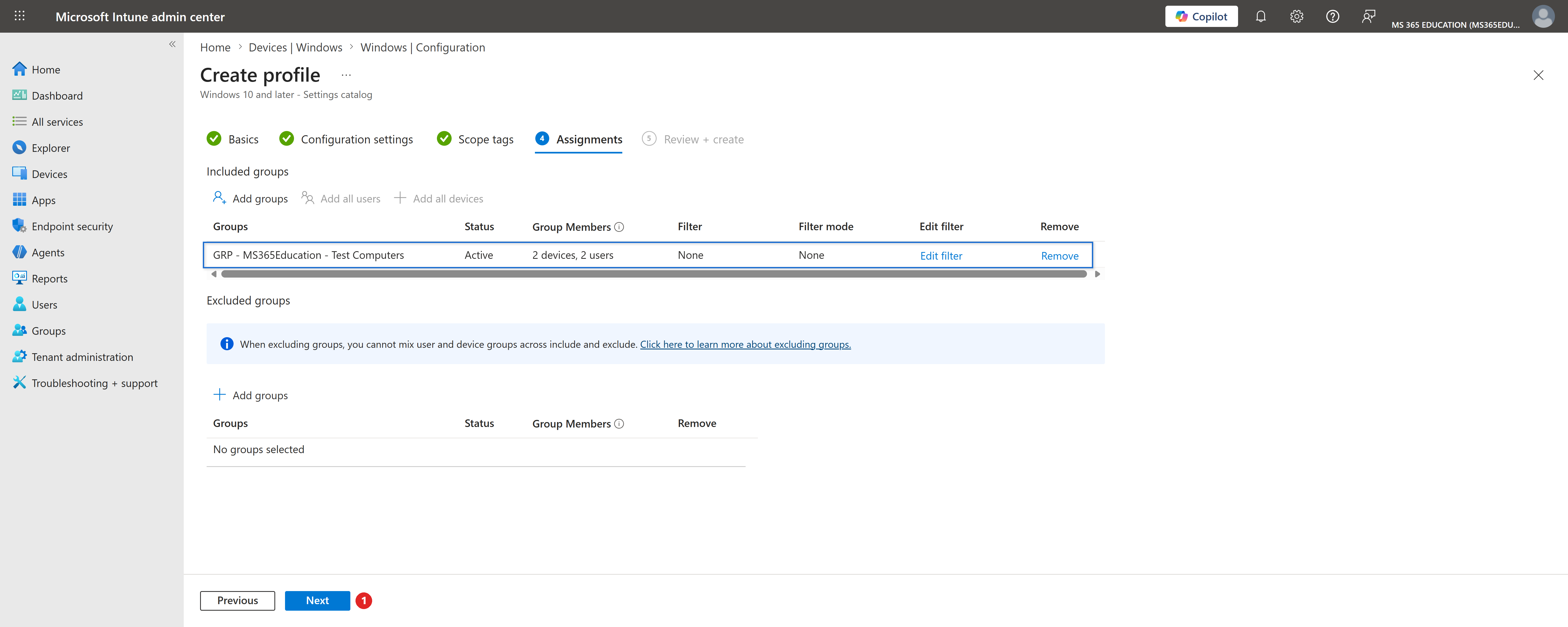Collapse the left navigation pane chevrons
This screenshot has height=627, width=1568.
coord(172,44)
